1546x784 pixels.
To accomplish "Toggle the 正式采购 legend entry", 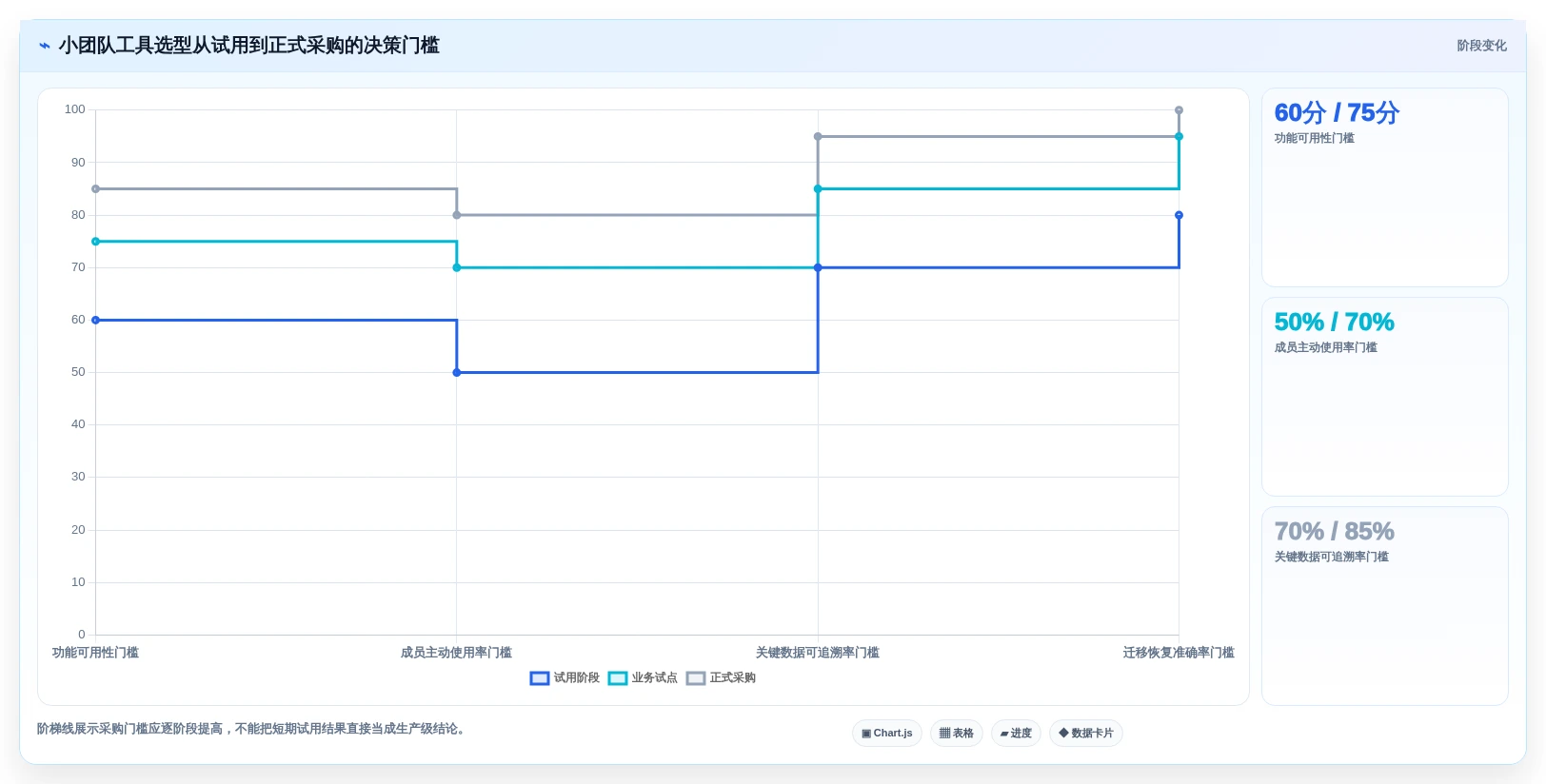I will click(x=721, y=678).
